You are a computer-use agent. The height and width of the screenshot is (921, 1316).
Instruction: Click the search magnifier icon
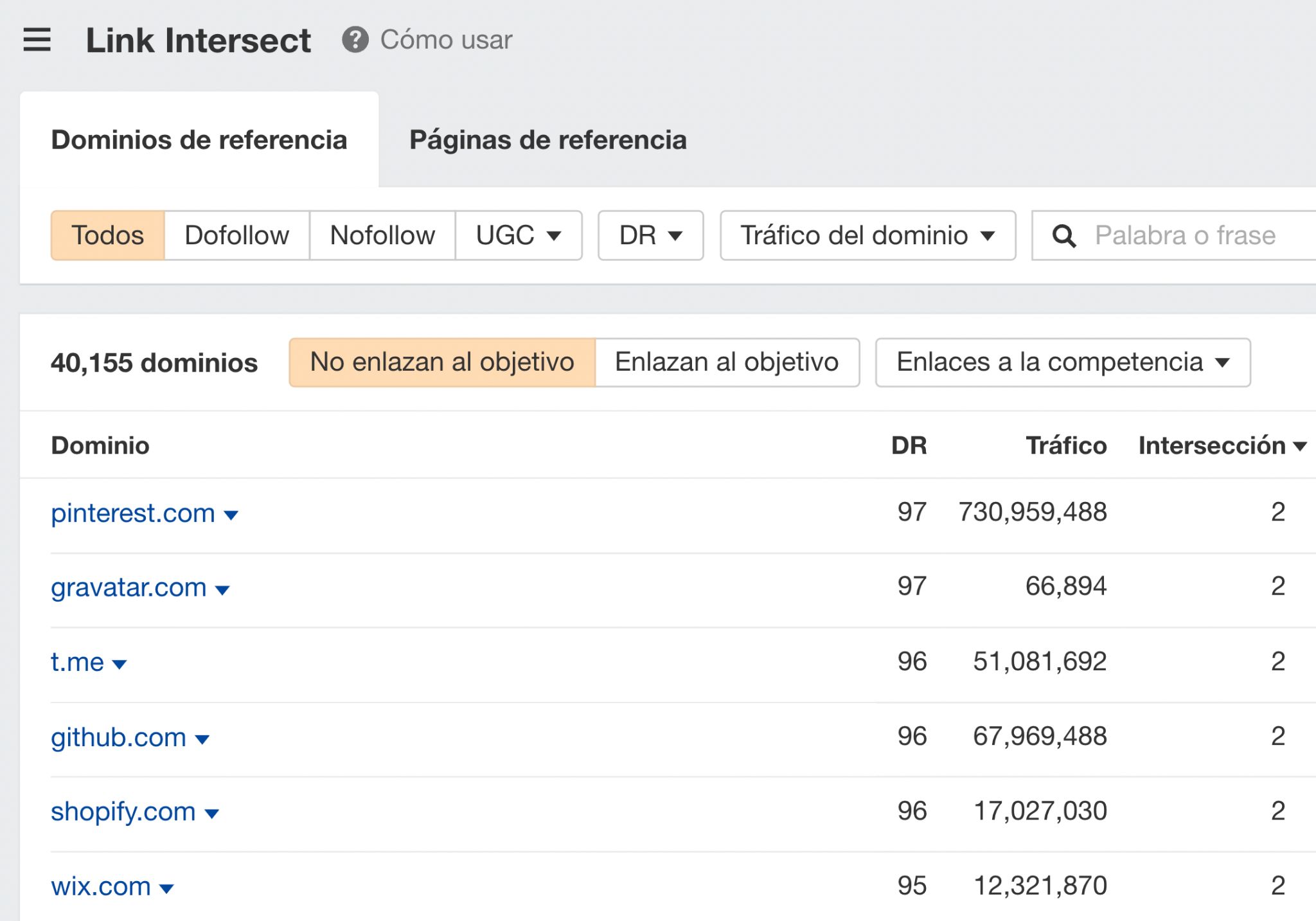click(x=1065, y=235)
